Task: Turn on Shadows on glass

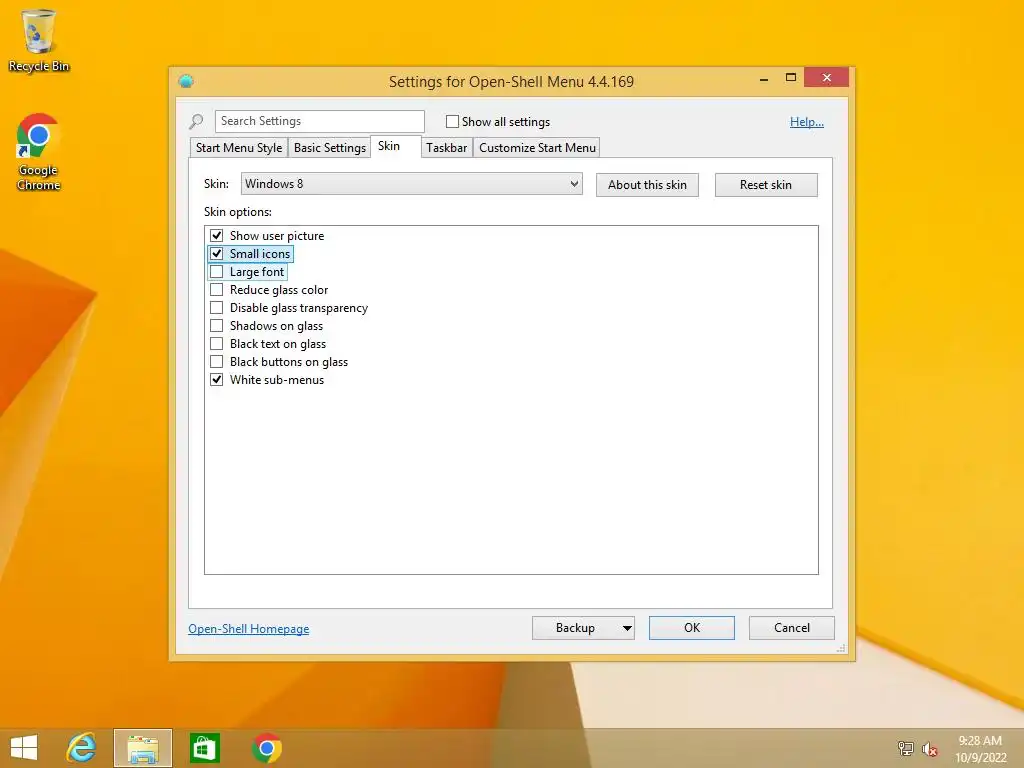Action: click(217, 325)
